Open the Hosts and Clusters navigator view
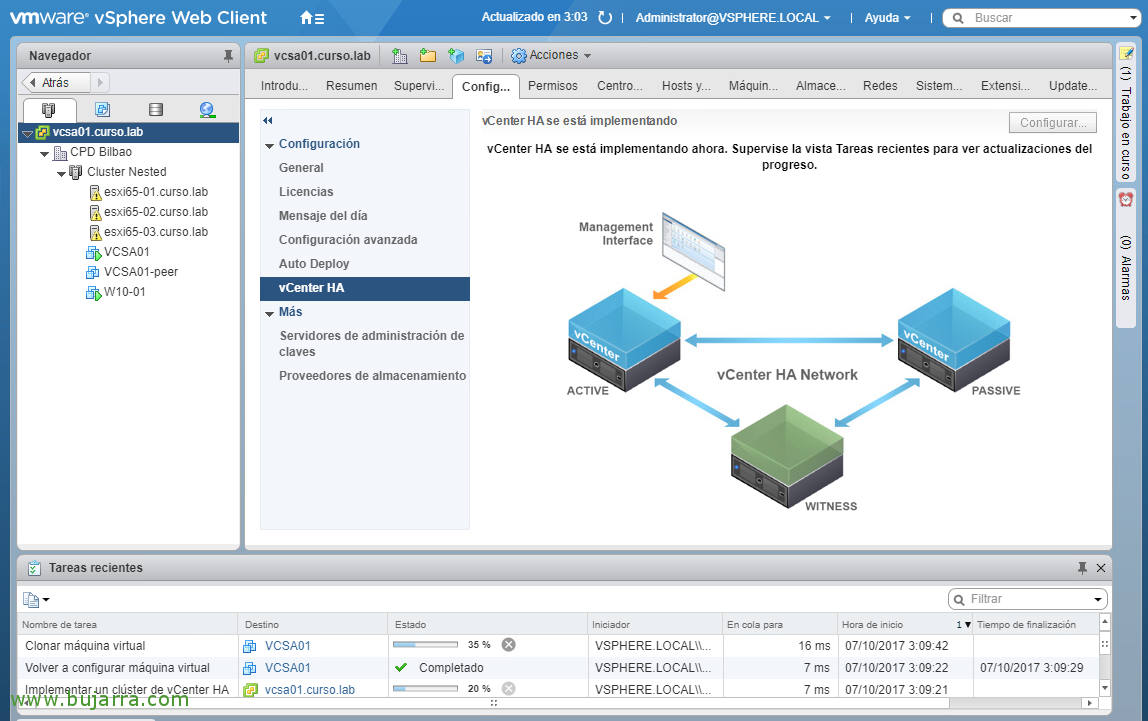Viewport: 1148px width, 721px height. click(x=49, y=110)
